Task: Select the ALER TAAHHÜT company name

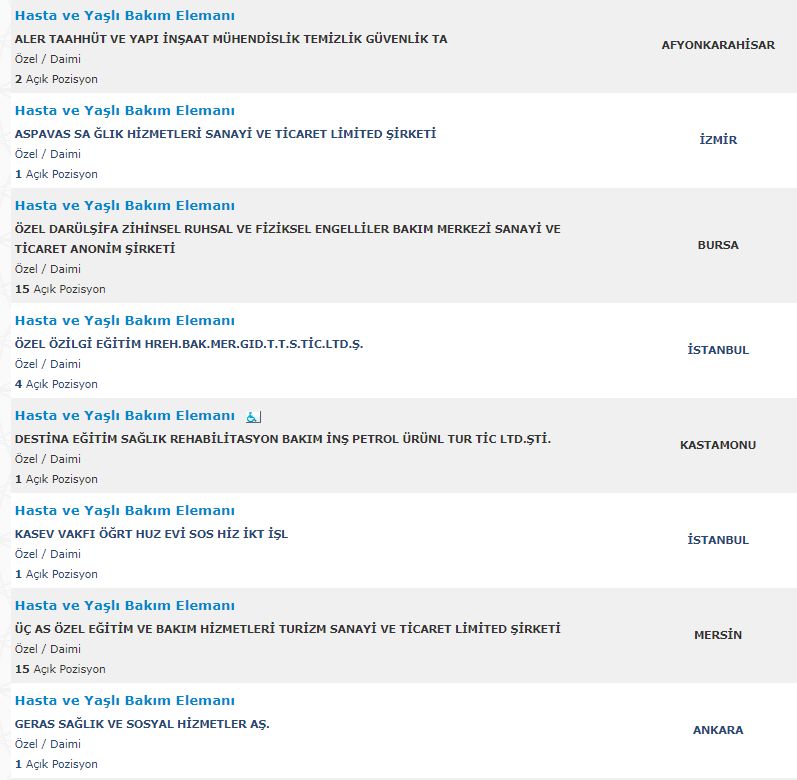Action: tap(231, 39)
